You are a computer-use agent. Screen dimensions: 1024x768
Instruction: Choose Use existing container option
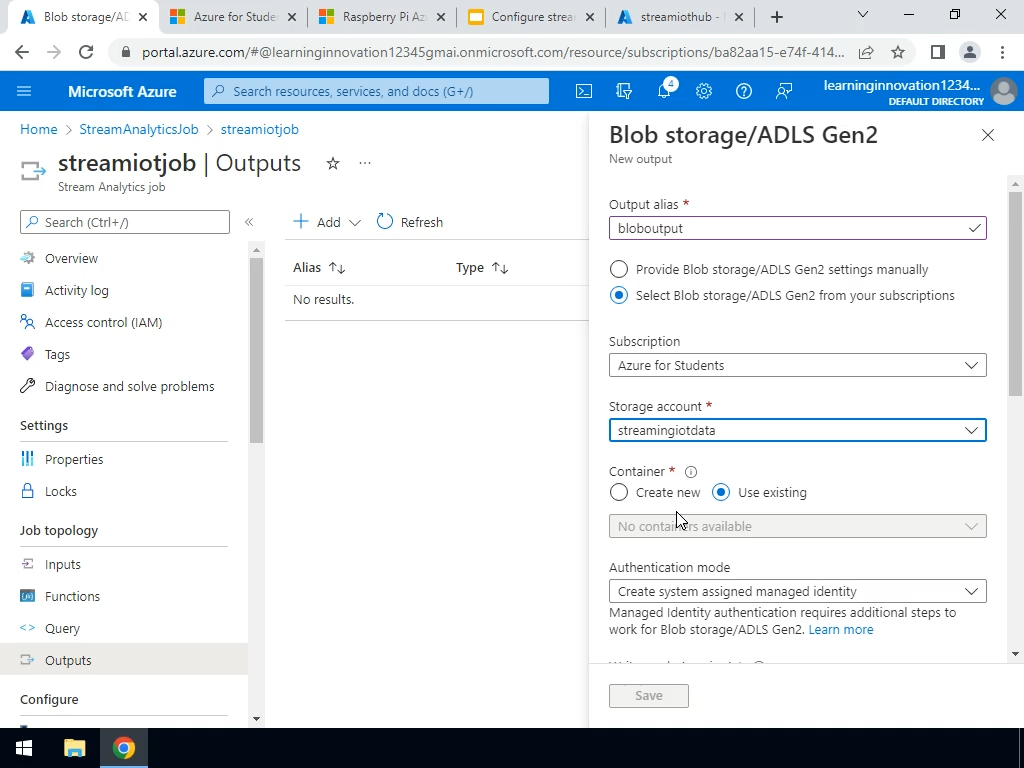click(x=721, y=492)
